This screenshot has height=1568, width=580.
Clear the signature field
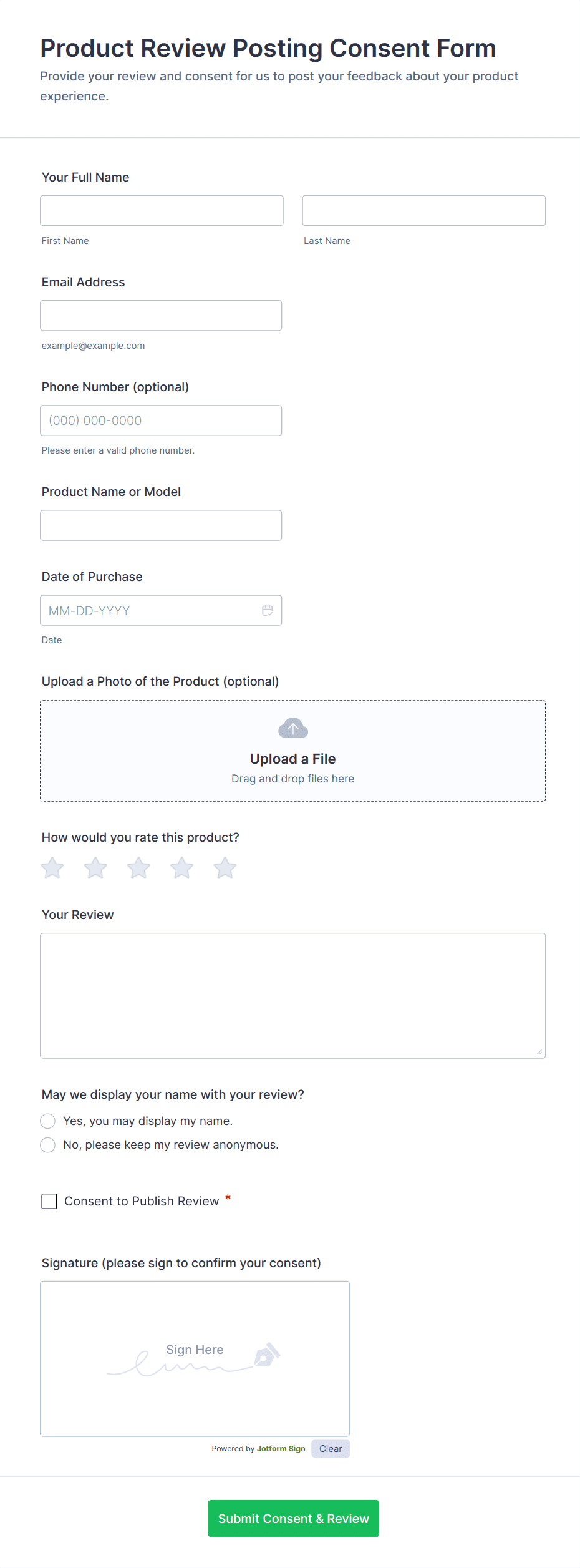coord(330,1448)
